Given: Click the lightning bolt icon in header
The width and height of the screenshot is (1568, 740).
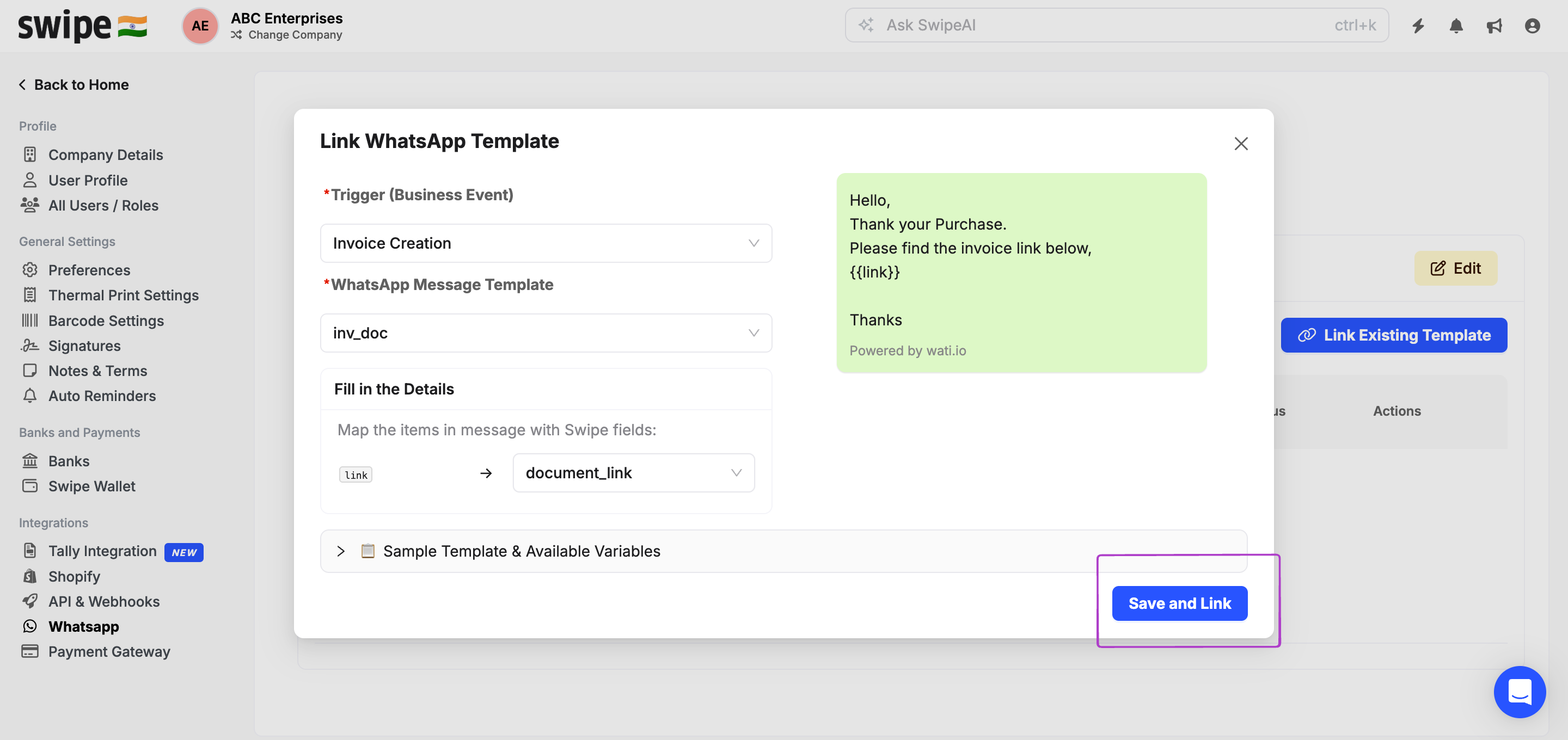Looking at the screenshot, I should click(x=1418, y=26).
